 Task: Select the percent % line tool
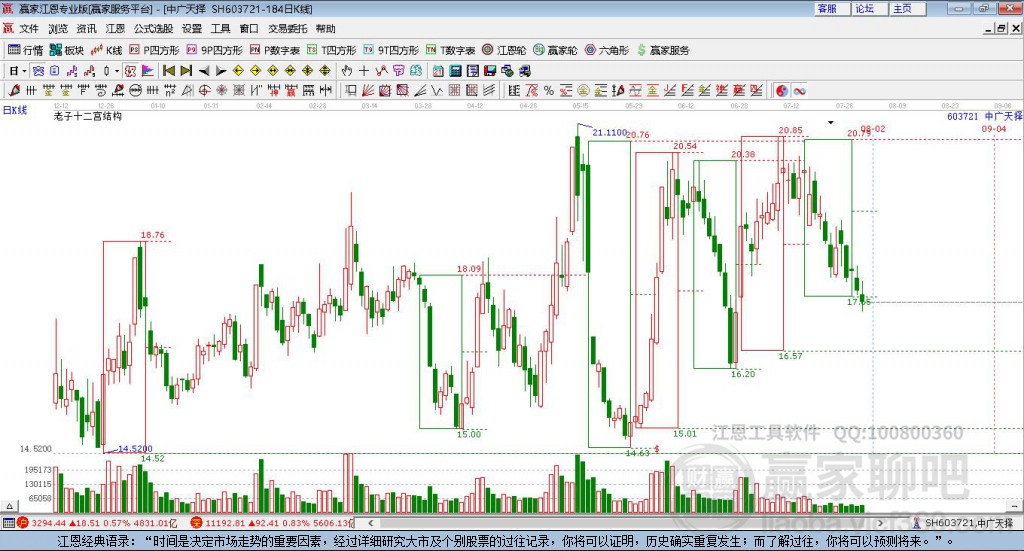coord(549,91)
